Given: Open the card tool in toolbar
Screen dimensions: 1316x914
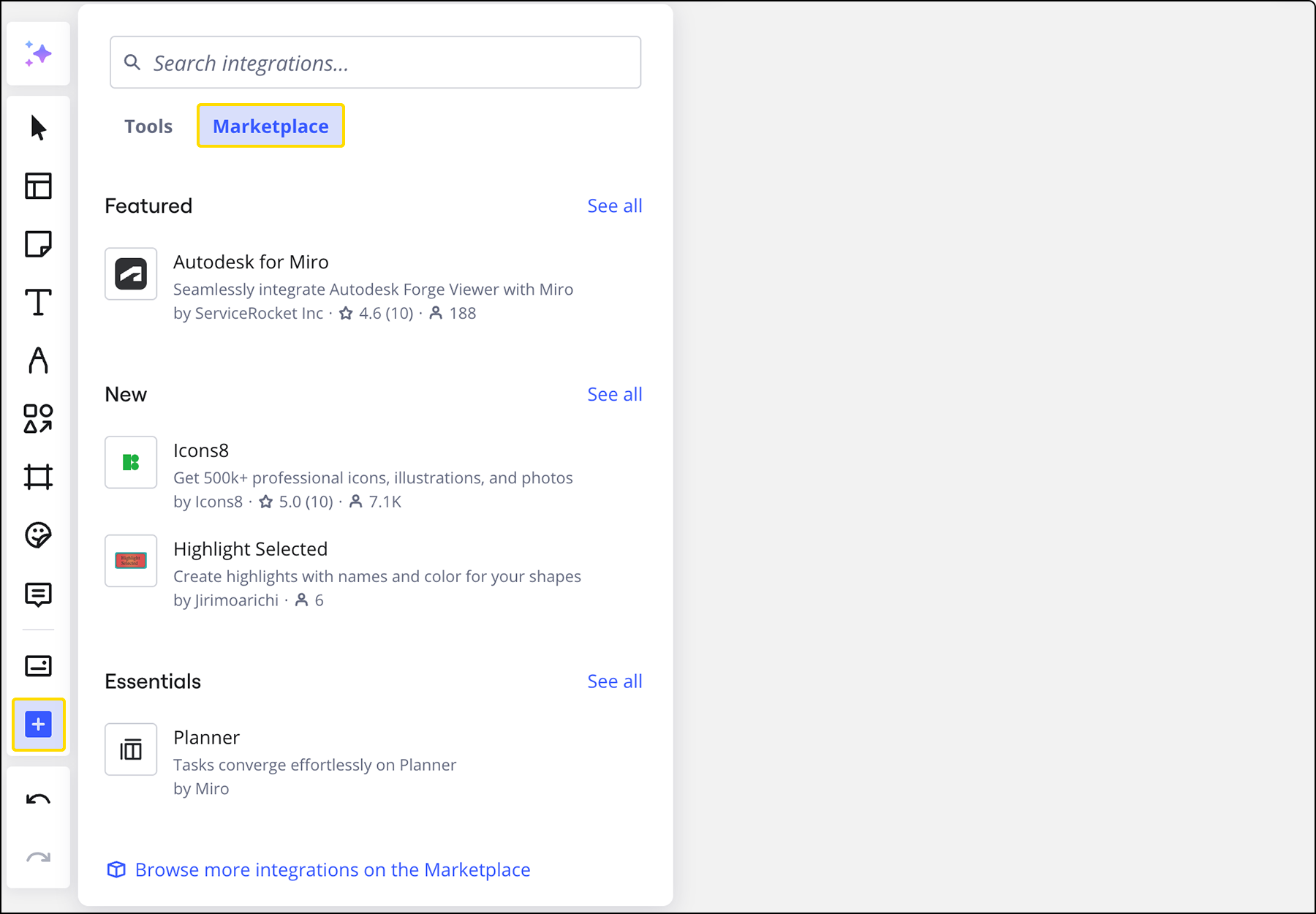Looking at the screenshot, I should point(38,665).
